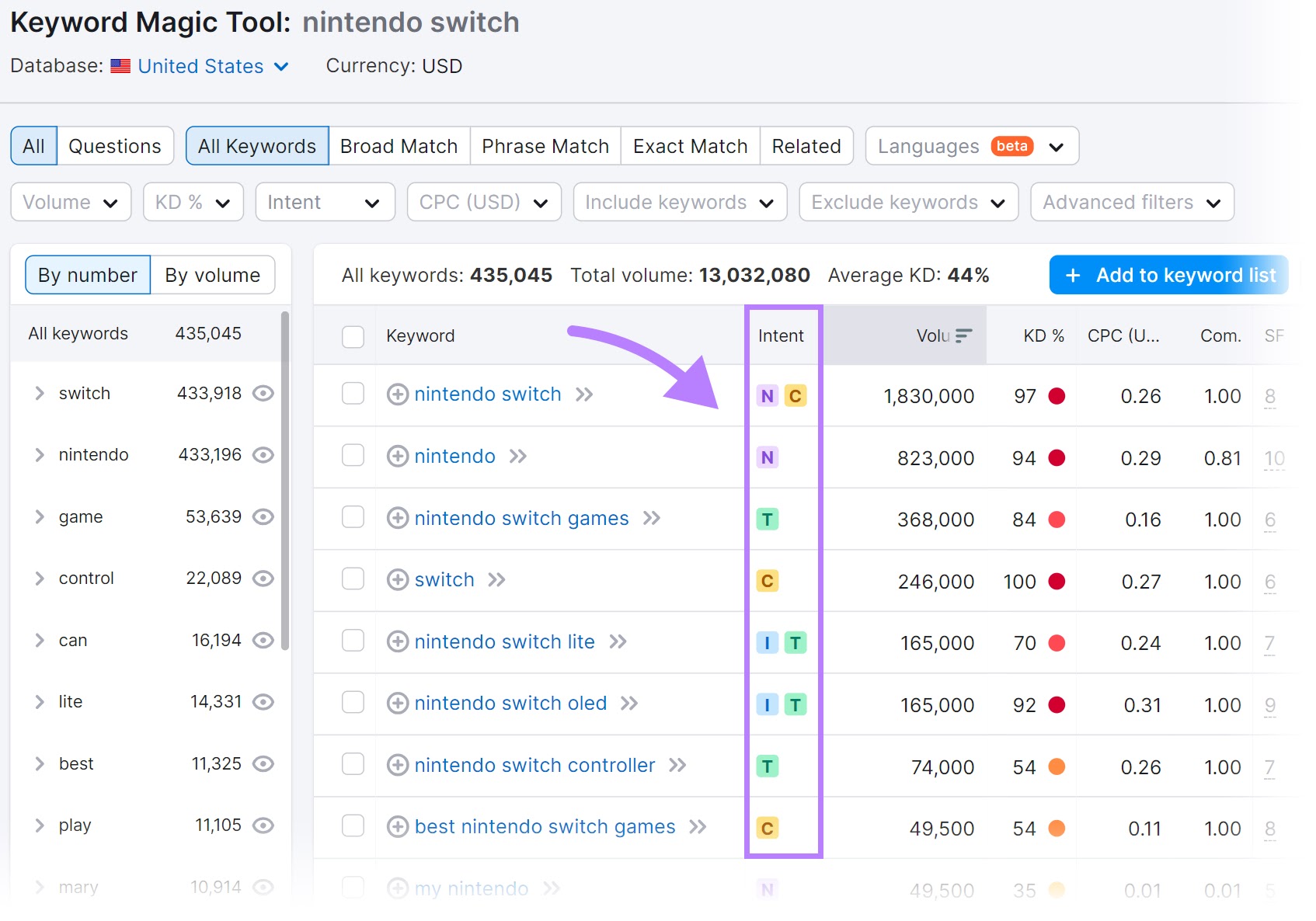The height and width of the screenshot is (921, 1316).
Task: Click the C intent badge for 'nintendo switch'
Action: [796, 396]
